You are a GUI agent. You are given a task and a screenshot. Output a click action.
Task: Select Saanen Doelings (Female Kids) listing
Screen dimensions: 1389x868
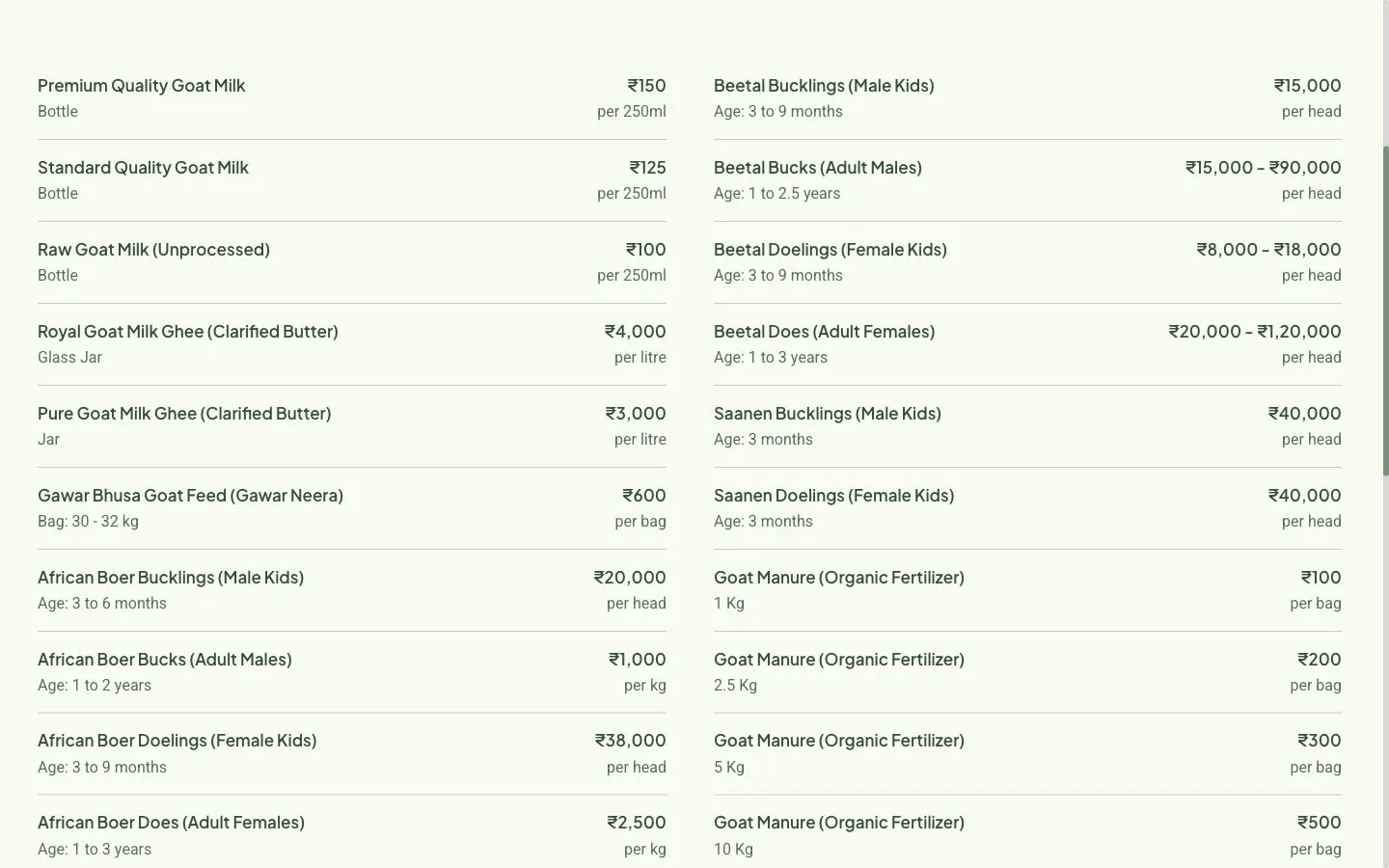point(1027,508)
